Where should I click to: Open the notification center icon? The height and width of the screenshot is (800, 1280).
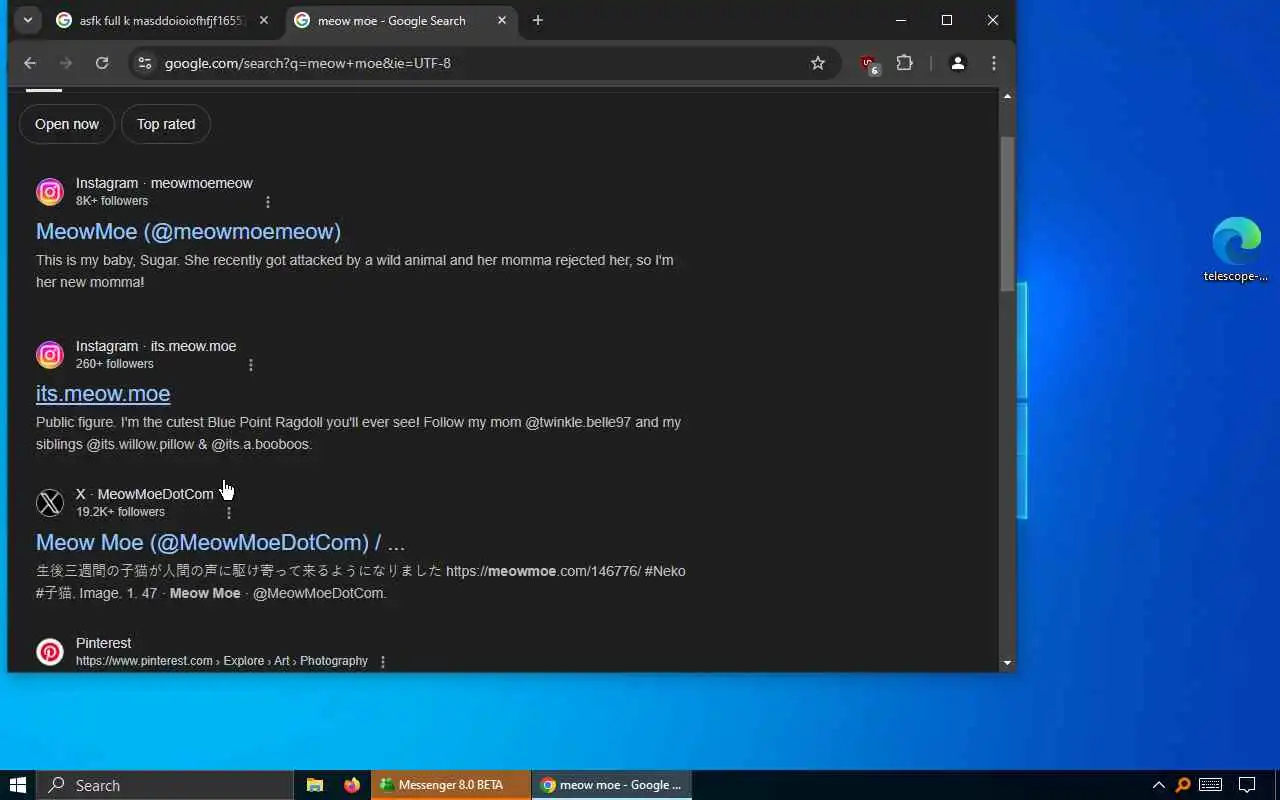[1247, 785]
